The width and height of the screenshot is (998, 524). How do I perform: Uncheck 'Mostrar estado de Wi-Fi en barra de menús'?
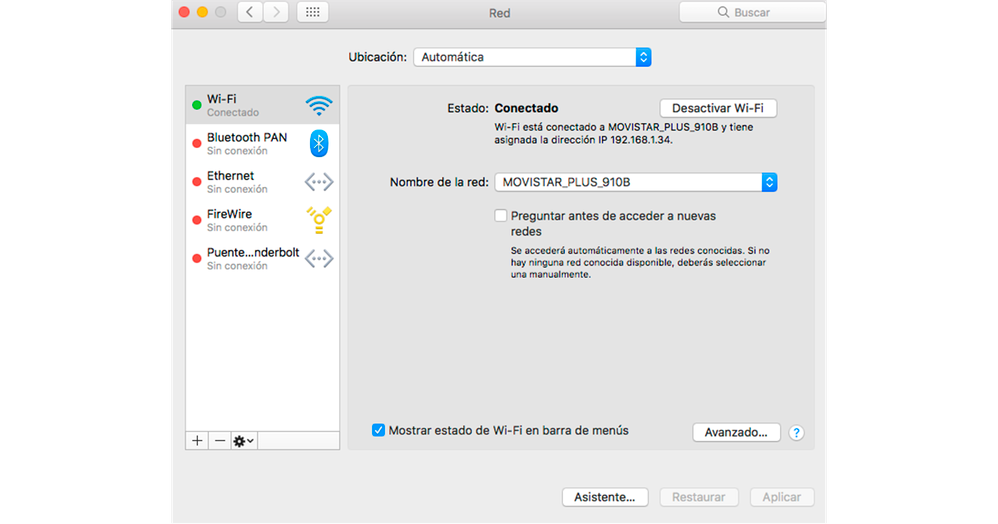pos(378,430)
